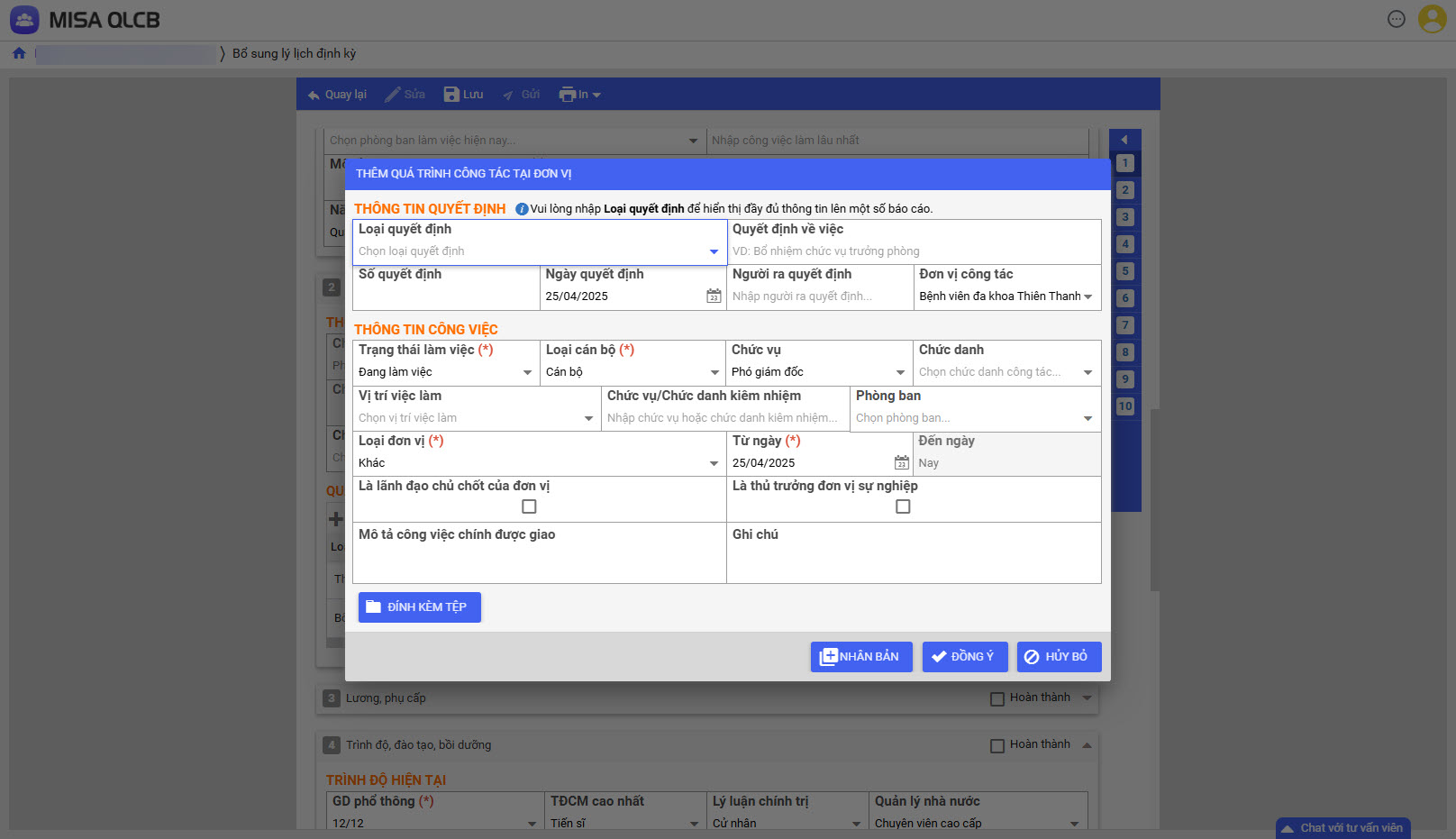
Task: Click Quay lại in the toolbar
Action: tap(337, 95)
